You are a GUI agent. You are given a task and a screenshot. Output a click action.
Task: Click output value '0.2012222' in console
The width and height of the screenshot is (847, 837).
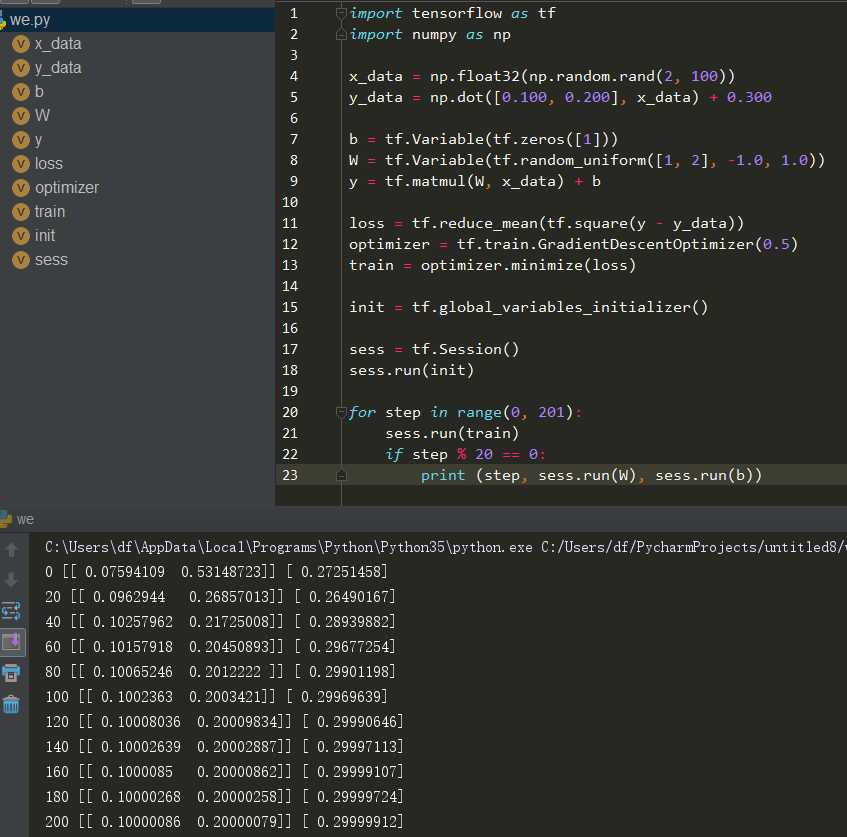(225, 672)
